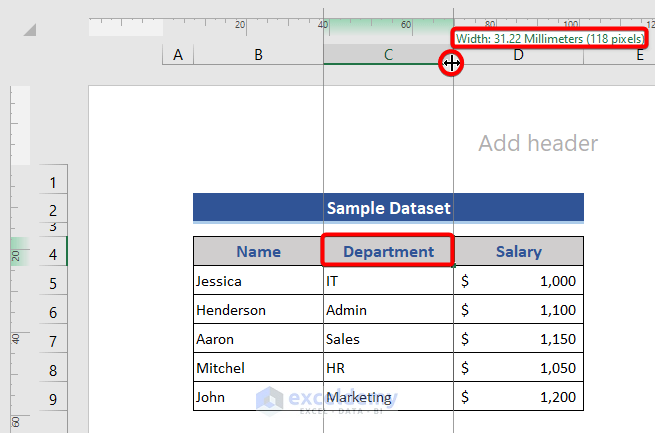Select the Name header cell
Image resolution: width=655 pixels, height=433 pixels.
point(259,251)
